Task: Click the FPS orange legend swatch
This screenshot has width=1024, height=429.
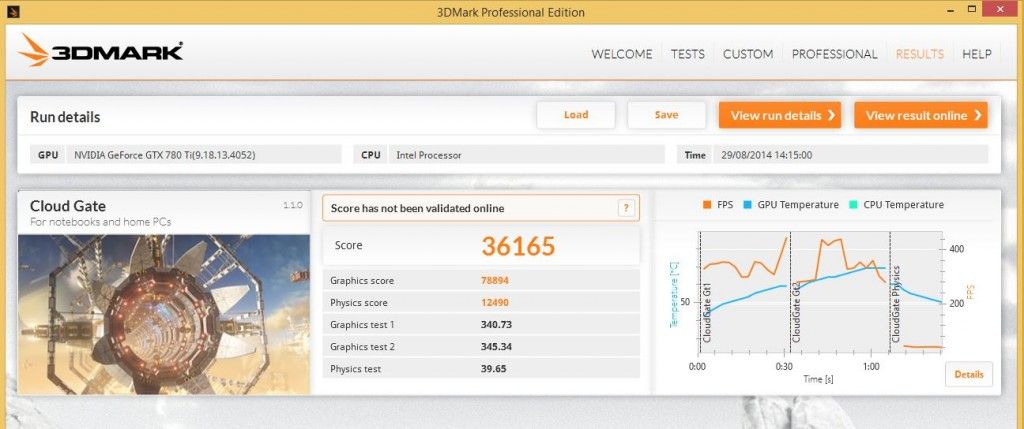Action: 707,204
